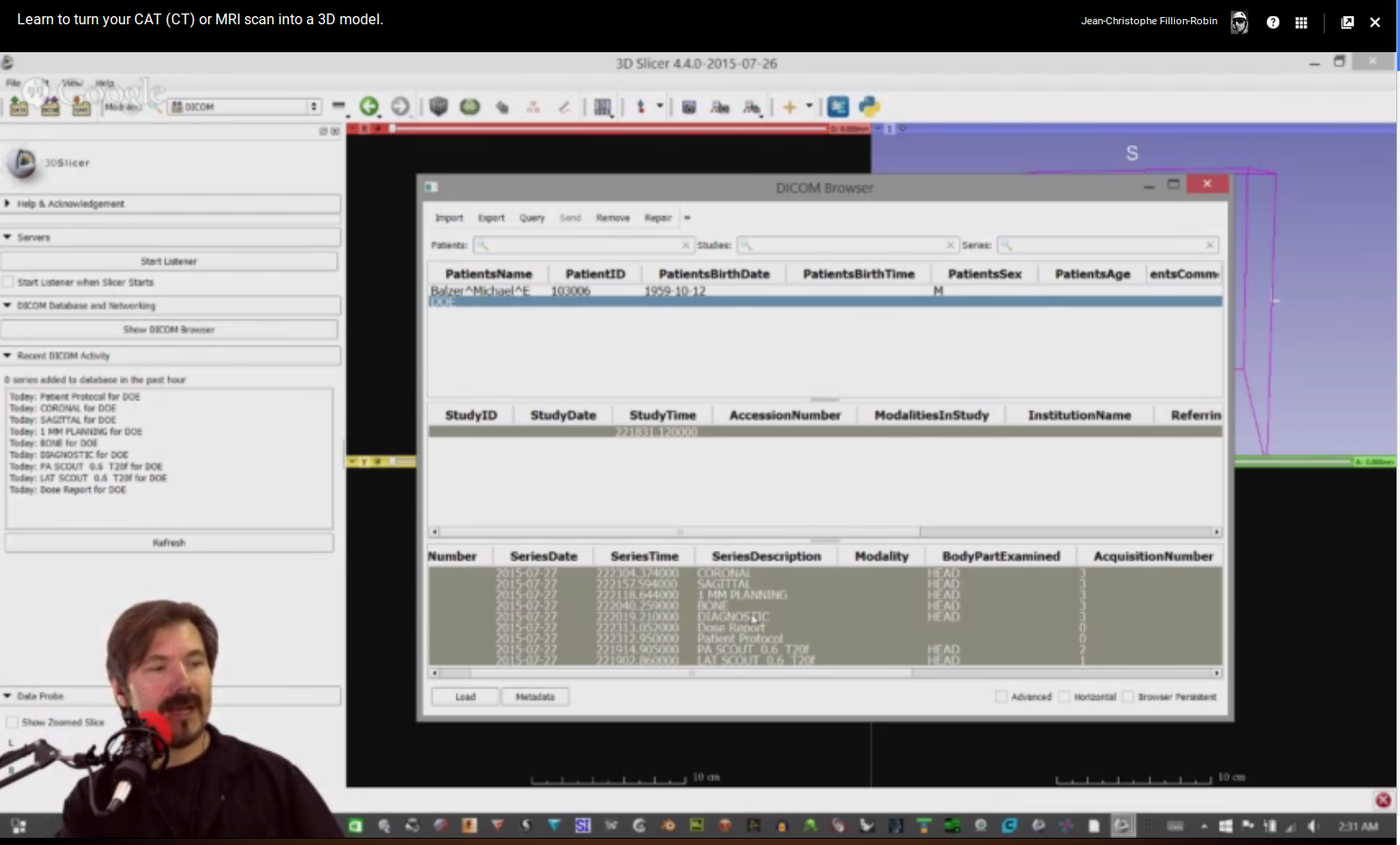This screenshot has width=1400, height=845.
Task: Click the red slice offset slider
Action: [610, 129]
